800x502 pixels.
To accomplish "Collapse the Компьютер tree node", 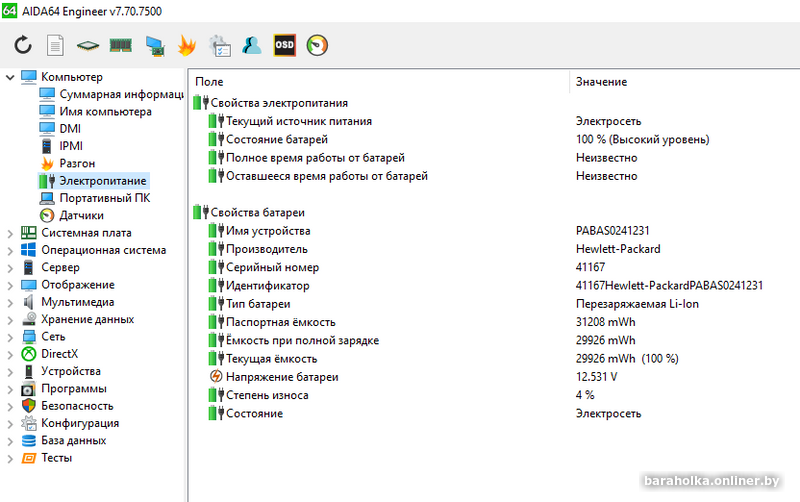I will pos(10,77).
